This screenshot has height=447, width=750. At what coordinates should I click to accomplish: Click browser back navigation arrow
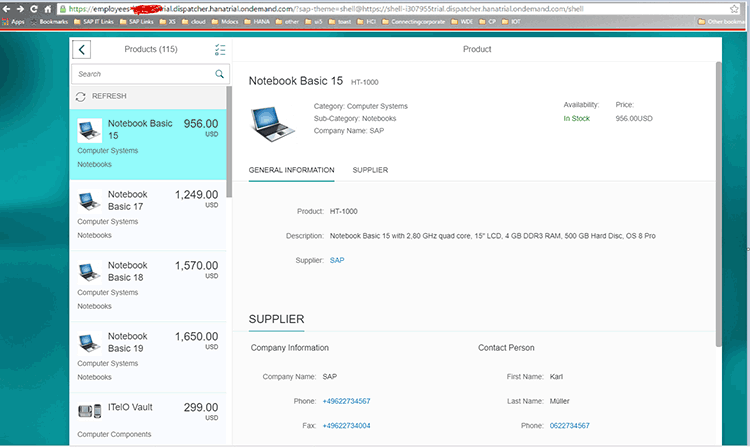[x=7, y=8]
